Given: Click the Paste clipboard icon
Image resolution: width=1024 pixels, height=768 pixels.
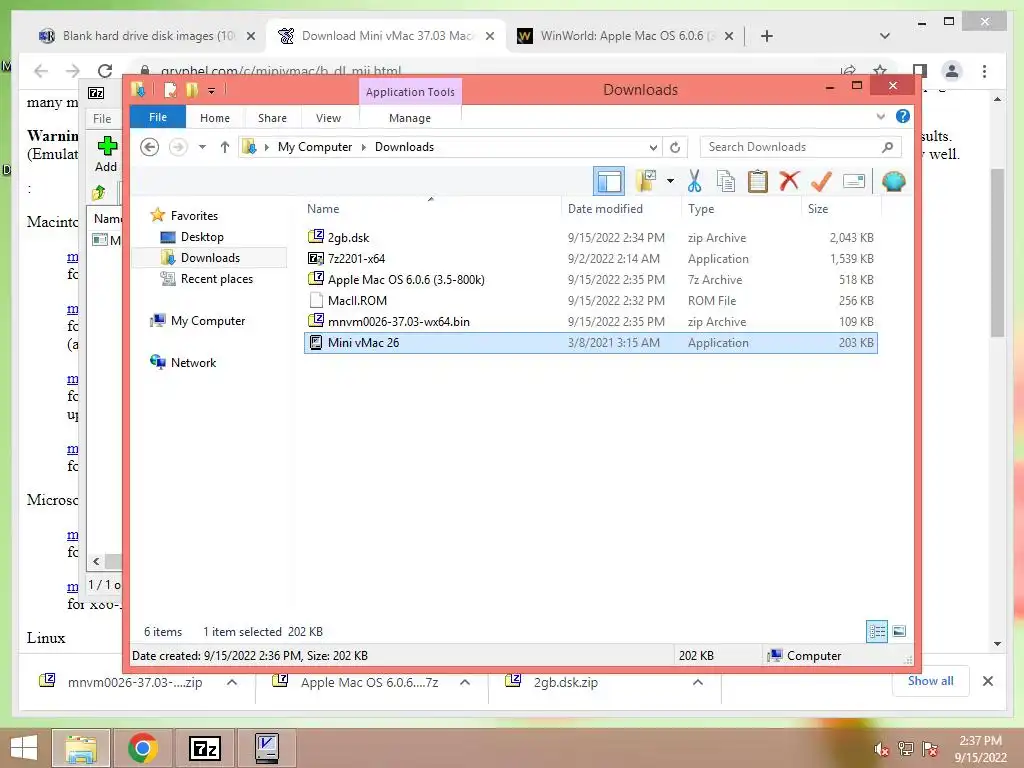Looking at the screenshot, I should (758, 181).
